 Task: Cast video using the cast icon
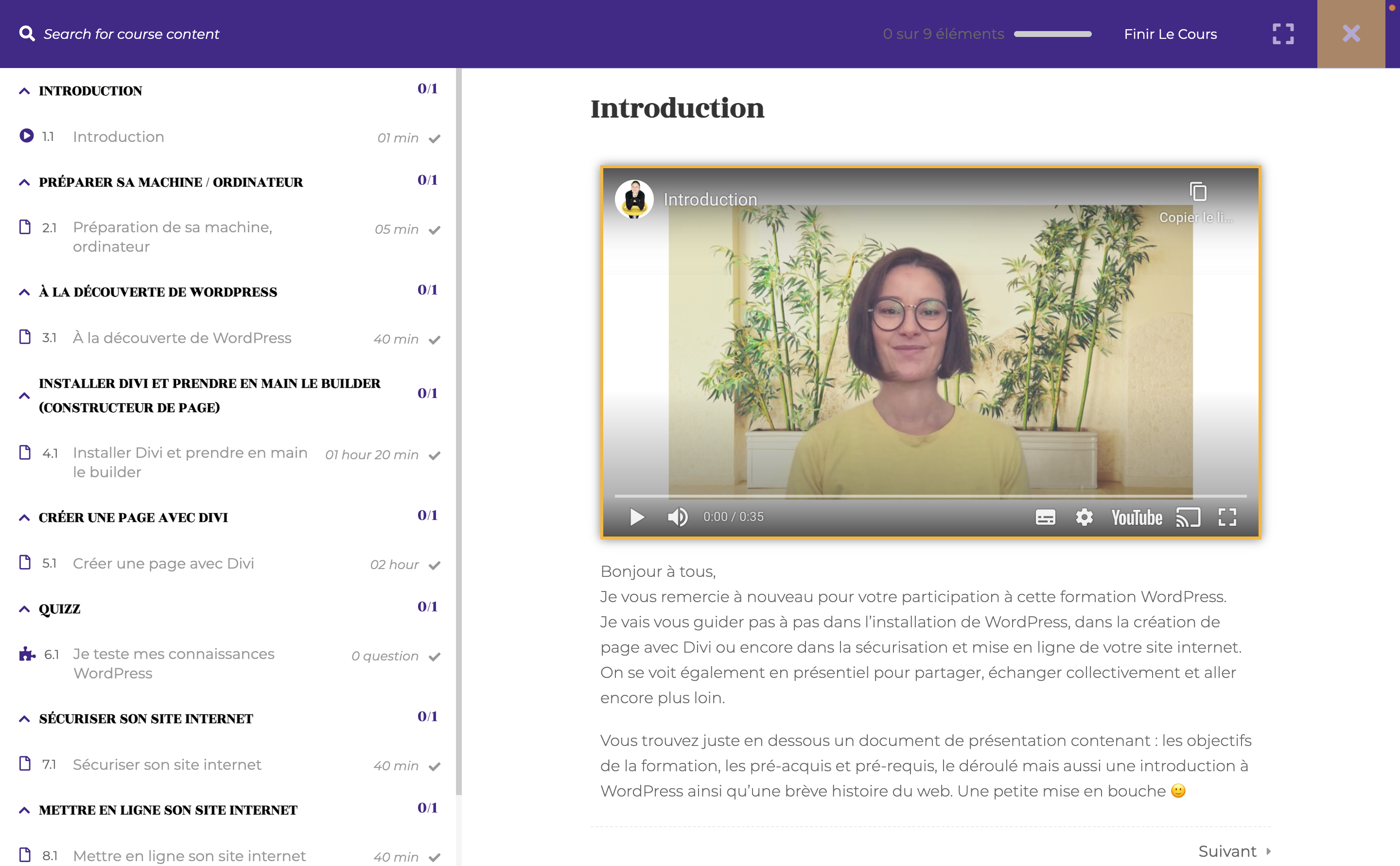[1188, 517]
